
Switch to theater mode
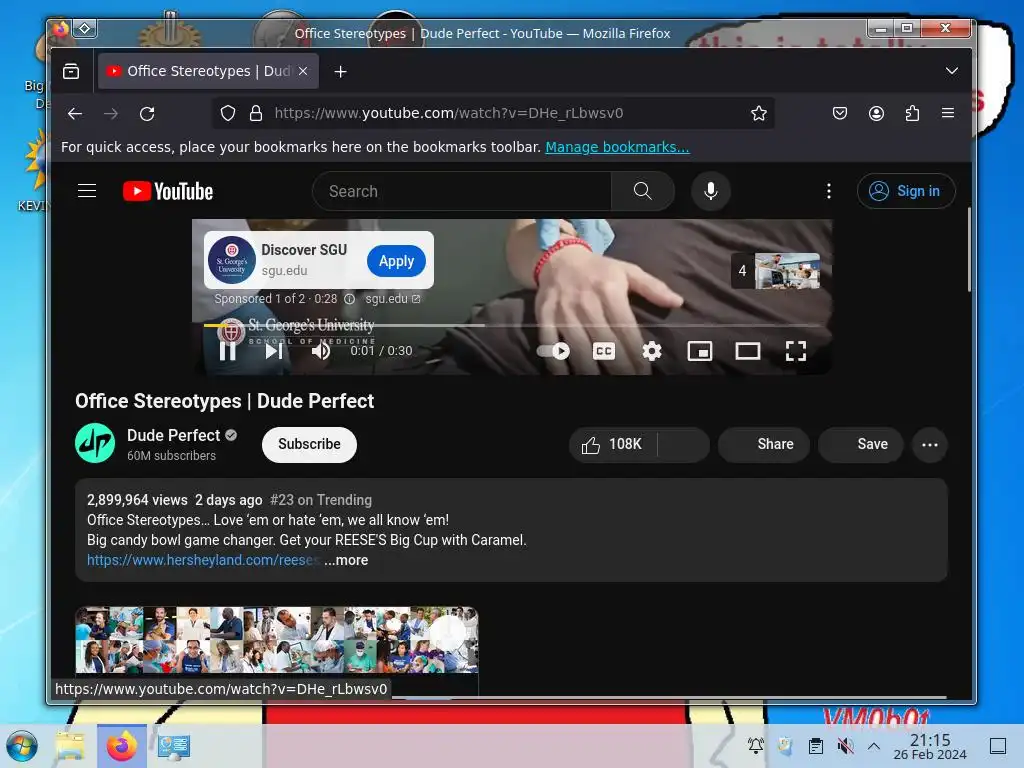[x=748, y=351]
